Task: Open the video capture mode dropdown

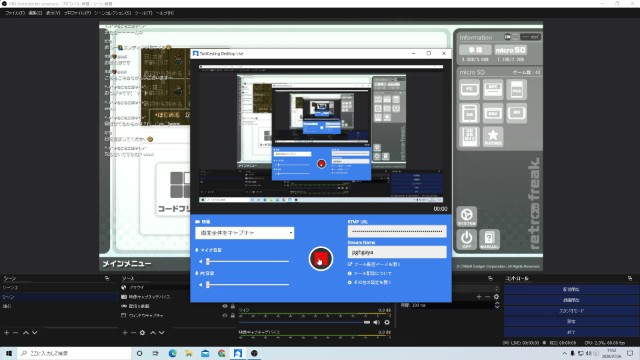Action: pos(244,233)
